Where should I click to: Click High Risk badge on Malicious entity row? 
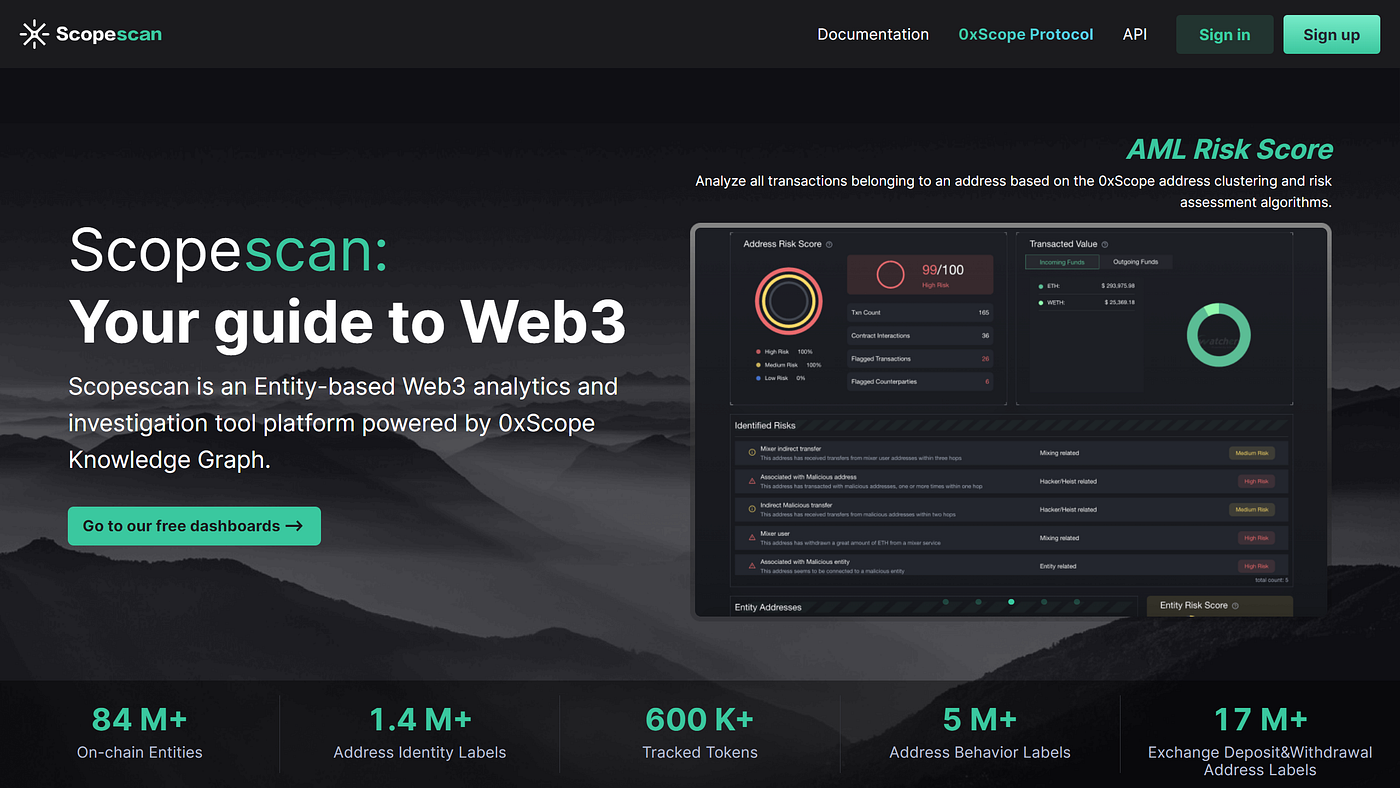point(1256,566)
